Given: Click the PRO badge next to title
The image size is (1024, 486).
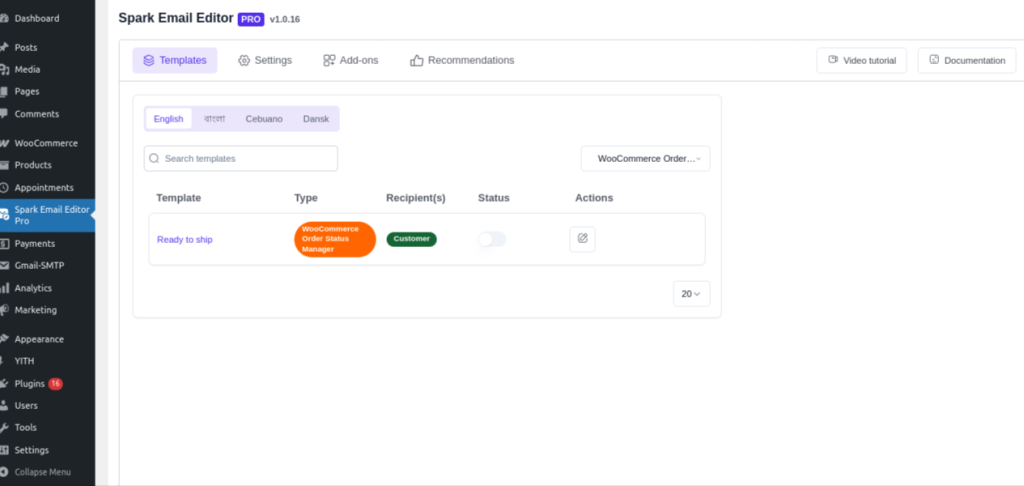Looking at the screenshot, I should (251, 19).
